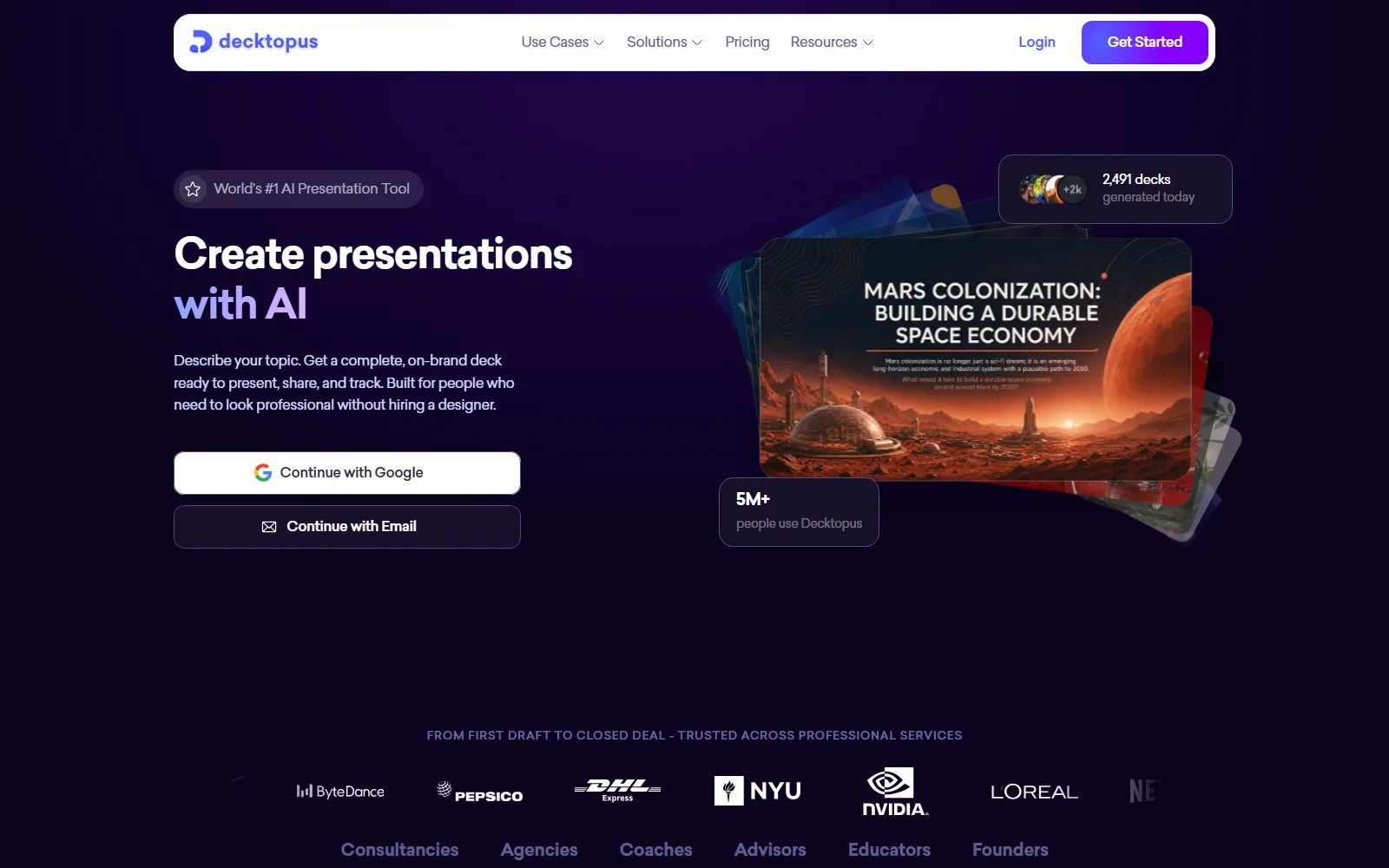Expand the Resources dropdown
The width and height of the screenshot is (1389, 868).
pos(832,43)
